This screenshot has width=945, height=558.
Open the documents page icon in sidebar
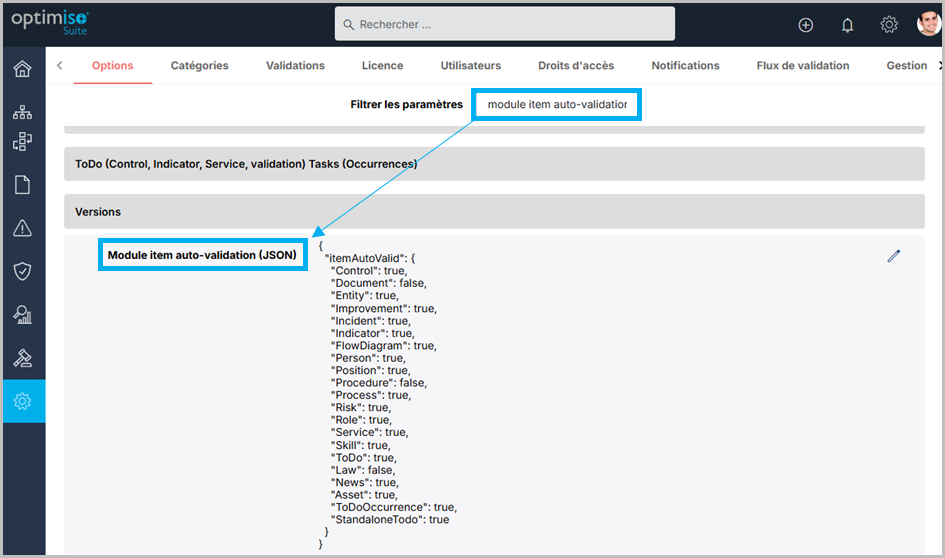coord(22,185)
